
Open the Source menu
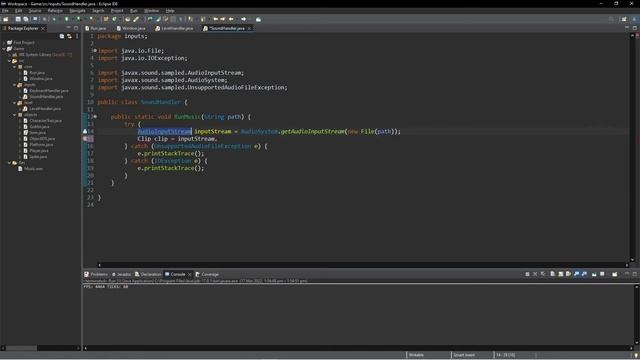tap(35, 11)
